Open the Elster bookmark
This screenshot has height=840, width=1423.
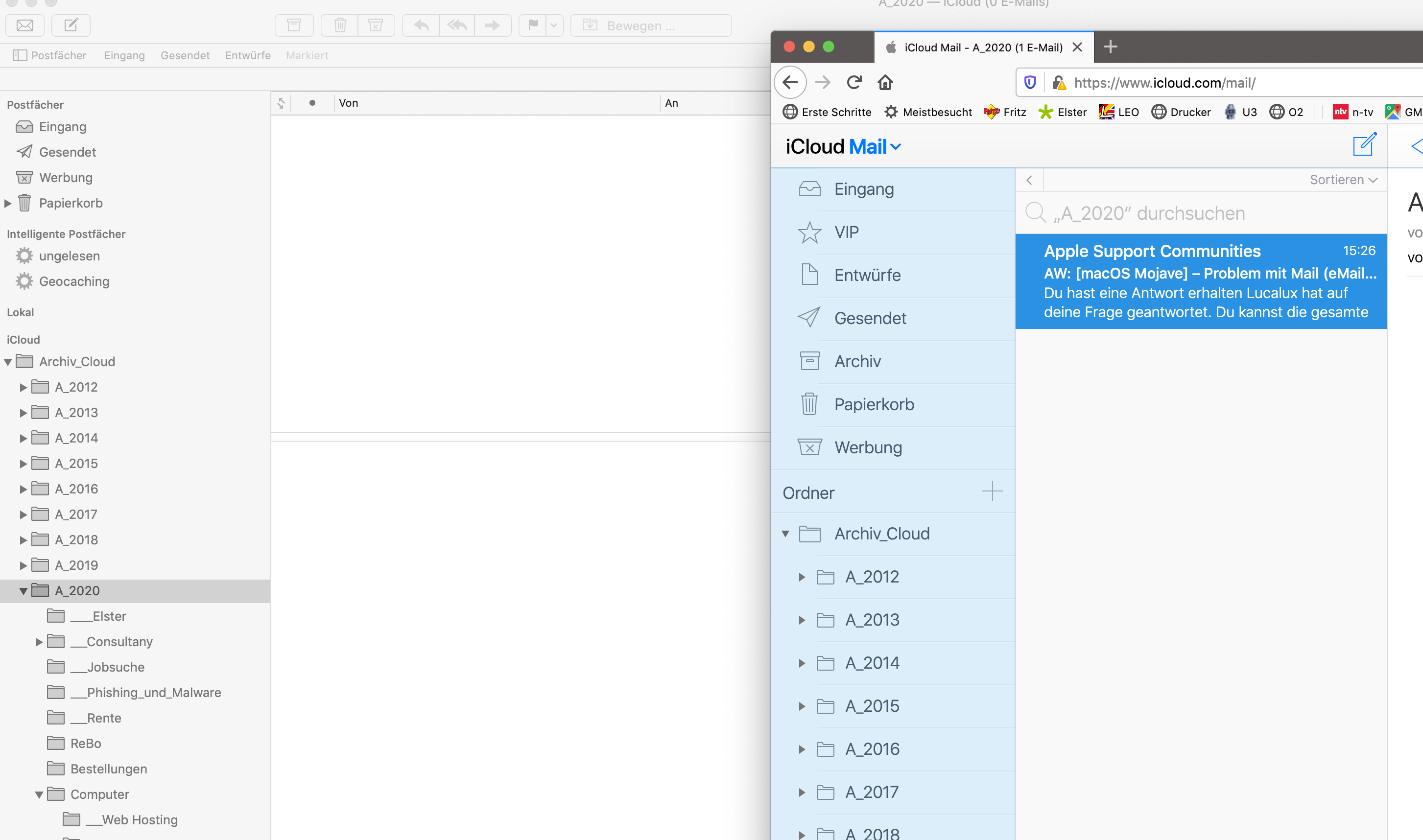pos(1063,112)
